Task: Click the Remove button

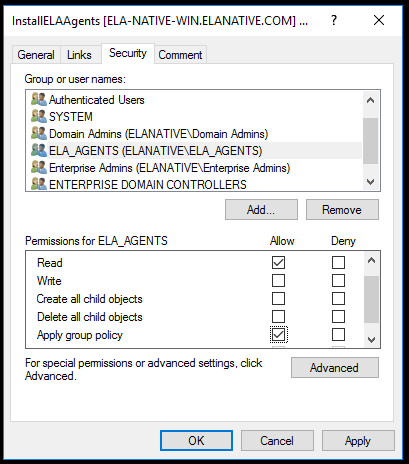Action: 342,210
